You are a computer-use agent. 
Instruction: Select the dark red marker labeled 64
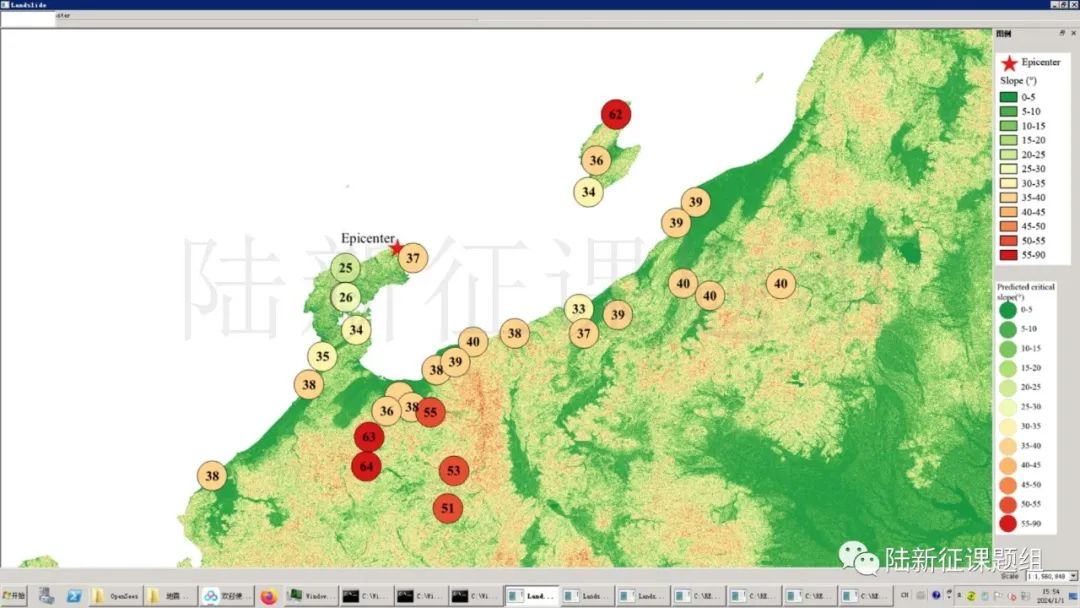click(366, 466)
